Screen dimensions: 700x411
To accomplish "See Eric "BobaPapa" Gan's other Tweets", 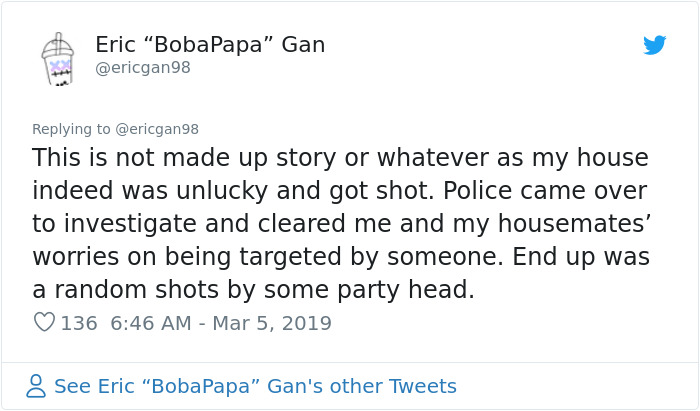I will [x=255, y=386].
